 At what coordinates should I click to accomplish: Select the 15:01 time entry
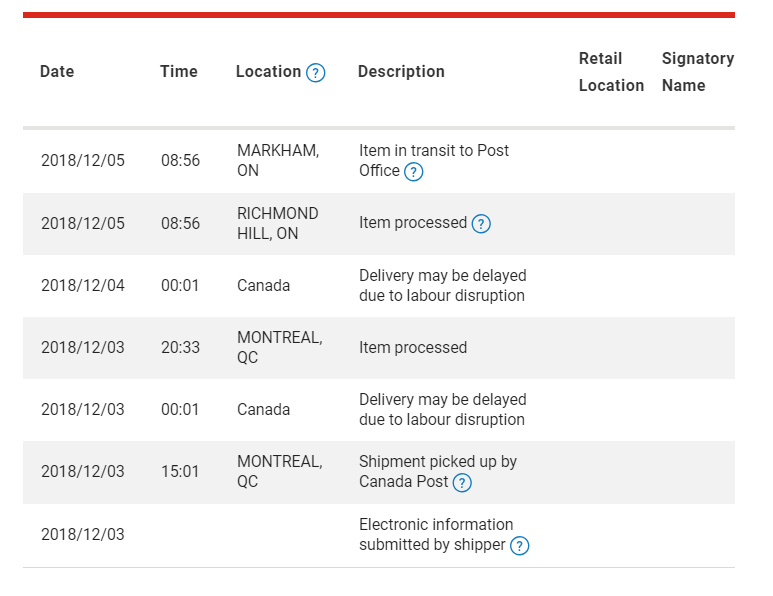click(x=180, y=472)
